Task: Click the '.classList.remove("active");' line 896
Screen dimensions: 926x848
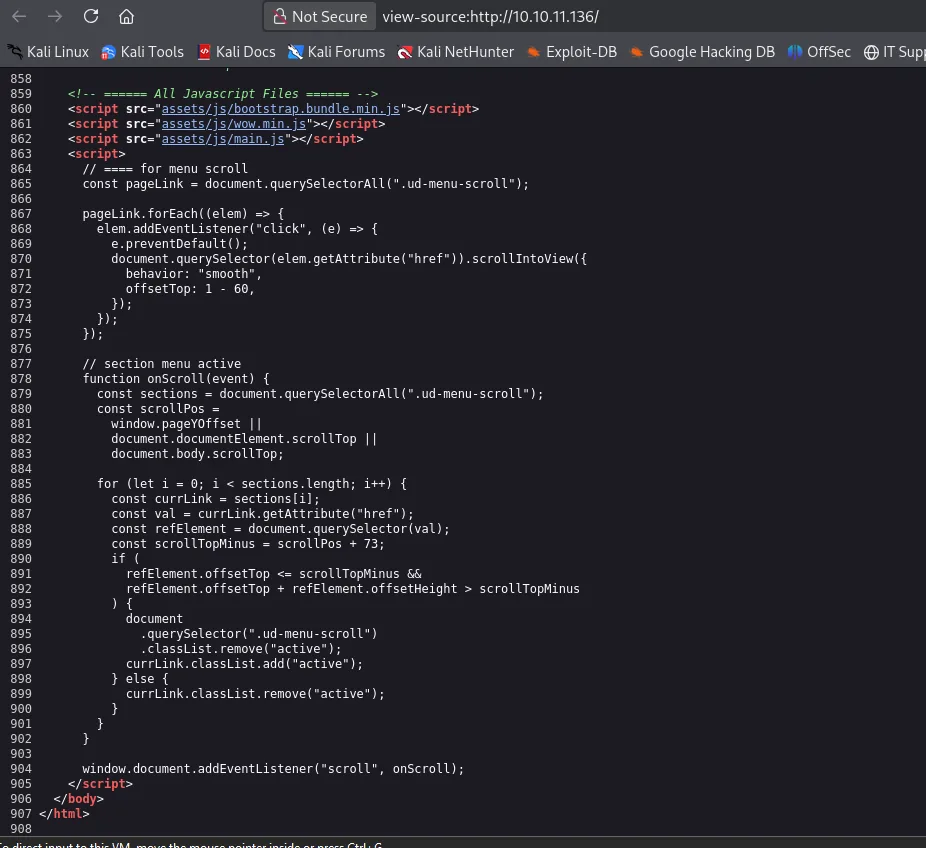Action: 241,648
